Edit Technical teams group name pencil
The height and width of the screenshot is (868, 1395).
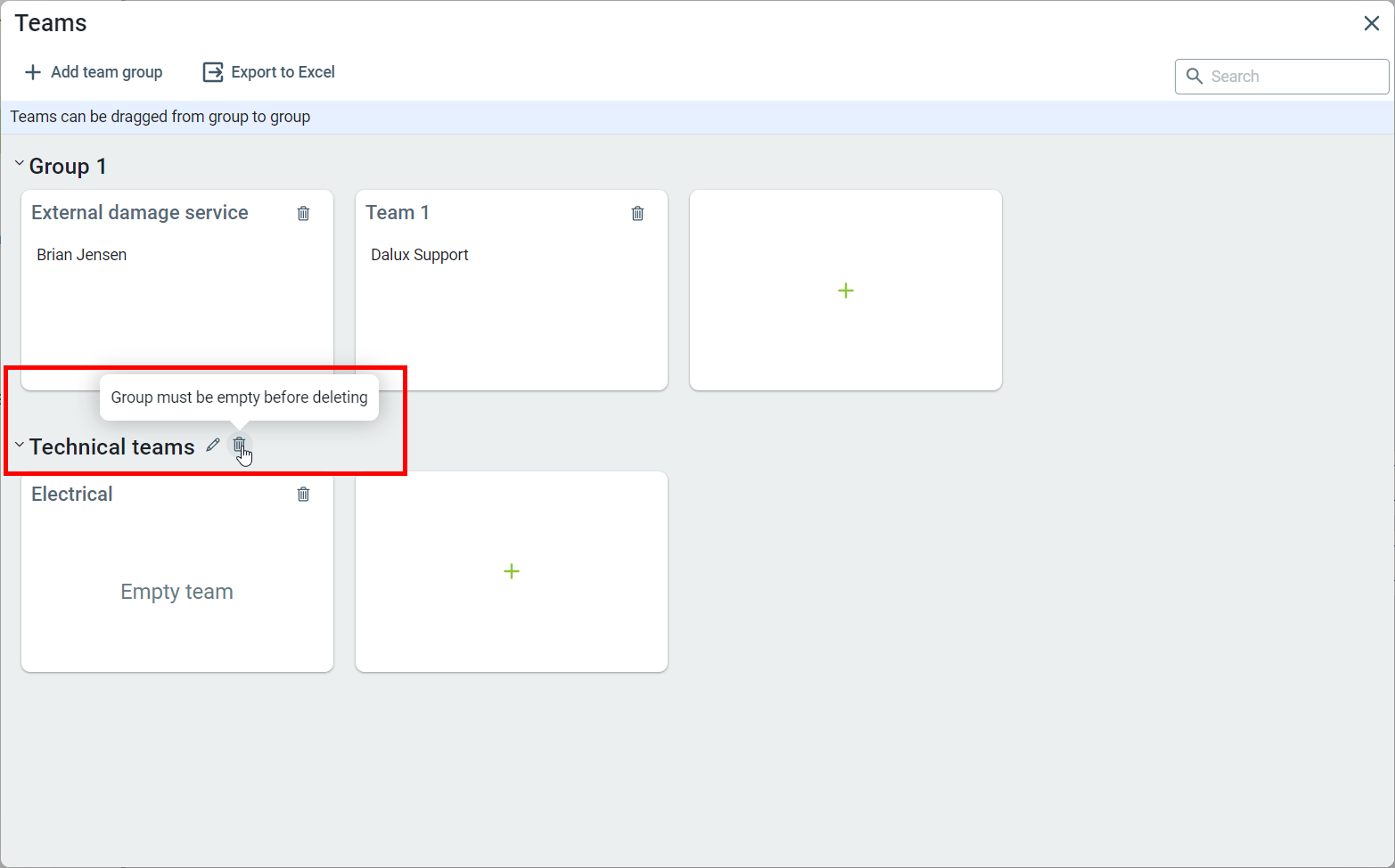(212, 445)
